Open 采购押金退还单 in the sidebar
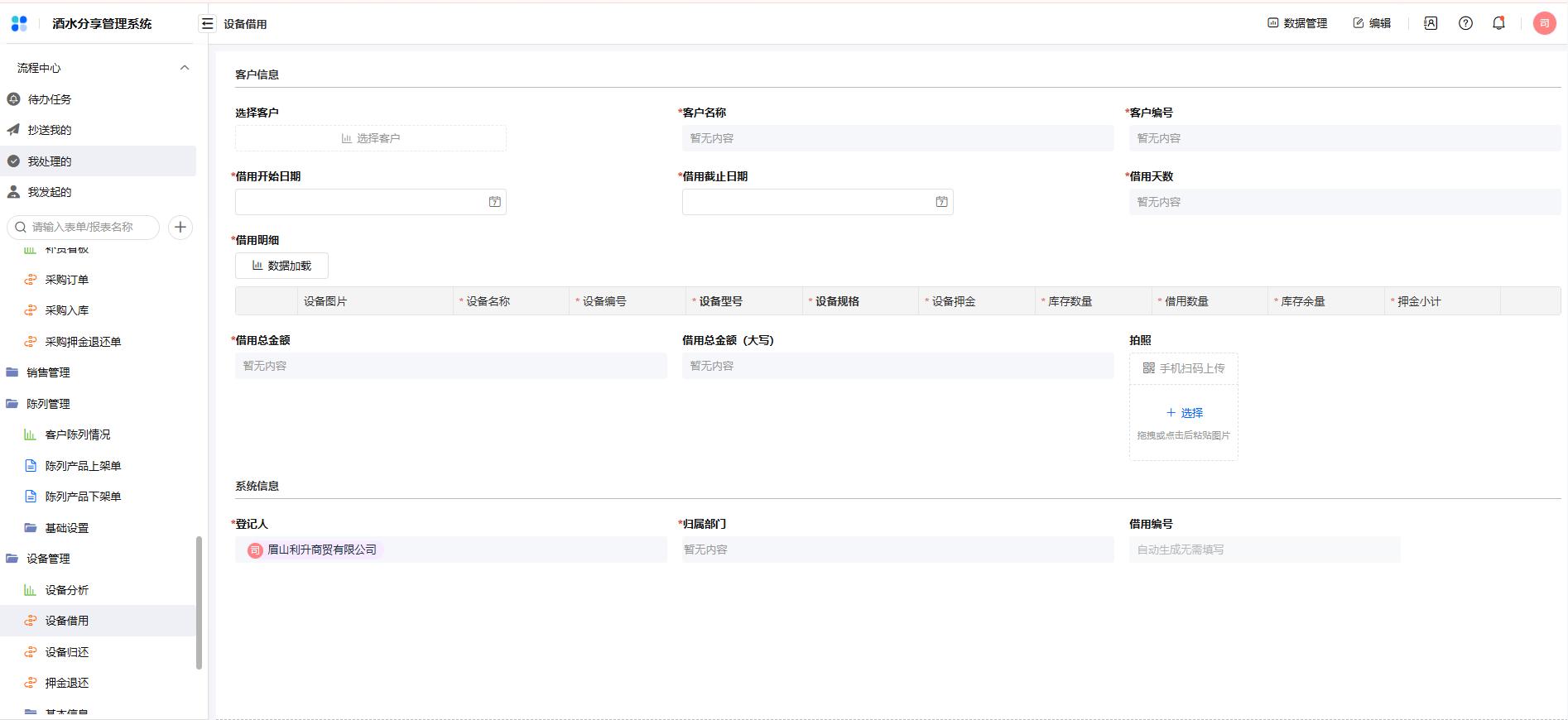 98,342
